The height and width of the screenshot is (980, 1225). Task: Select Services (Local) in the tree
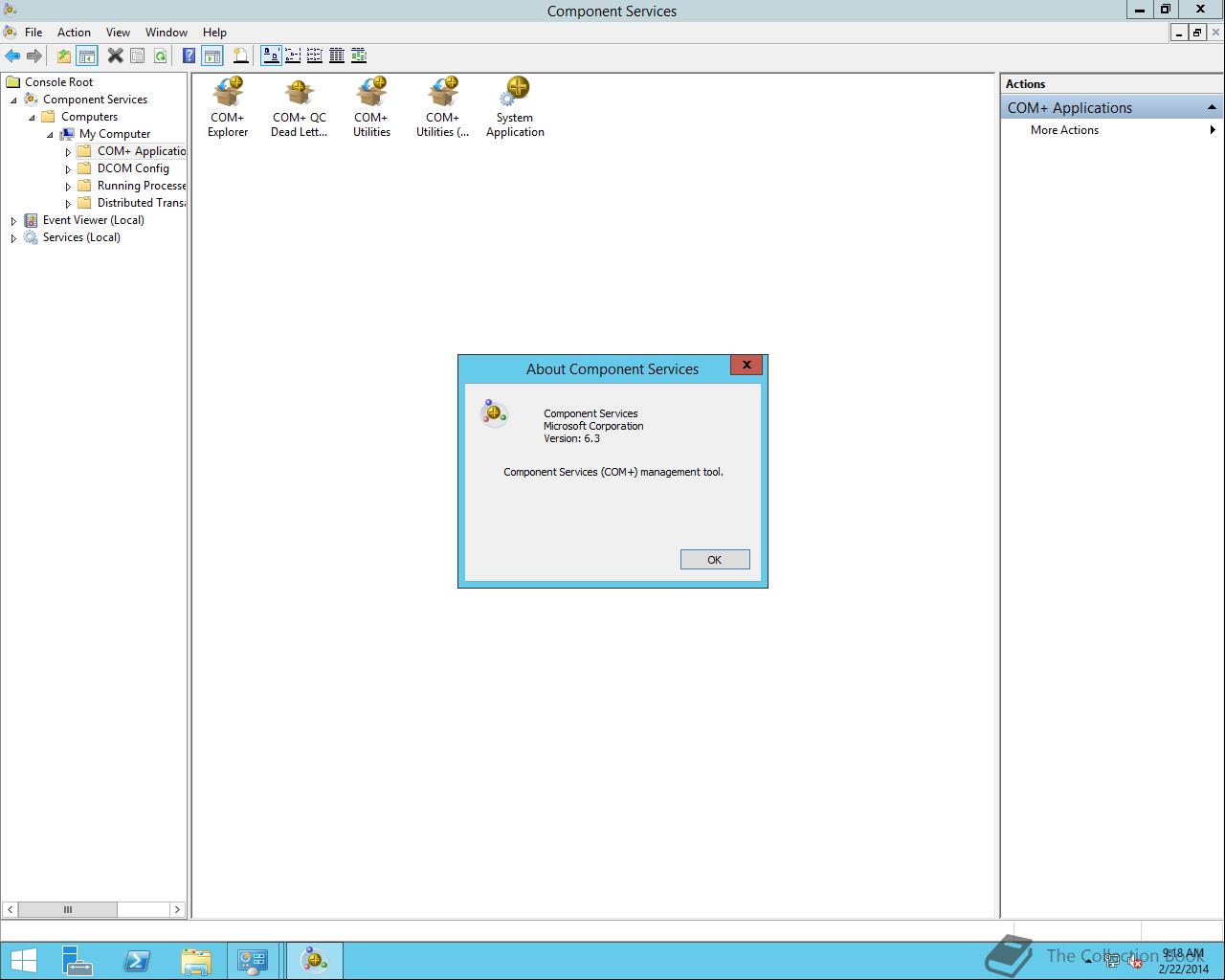tap(81, 237)
